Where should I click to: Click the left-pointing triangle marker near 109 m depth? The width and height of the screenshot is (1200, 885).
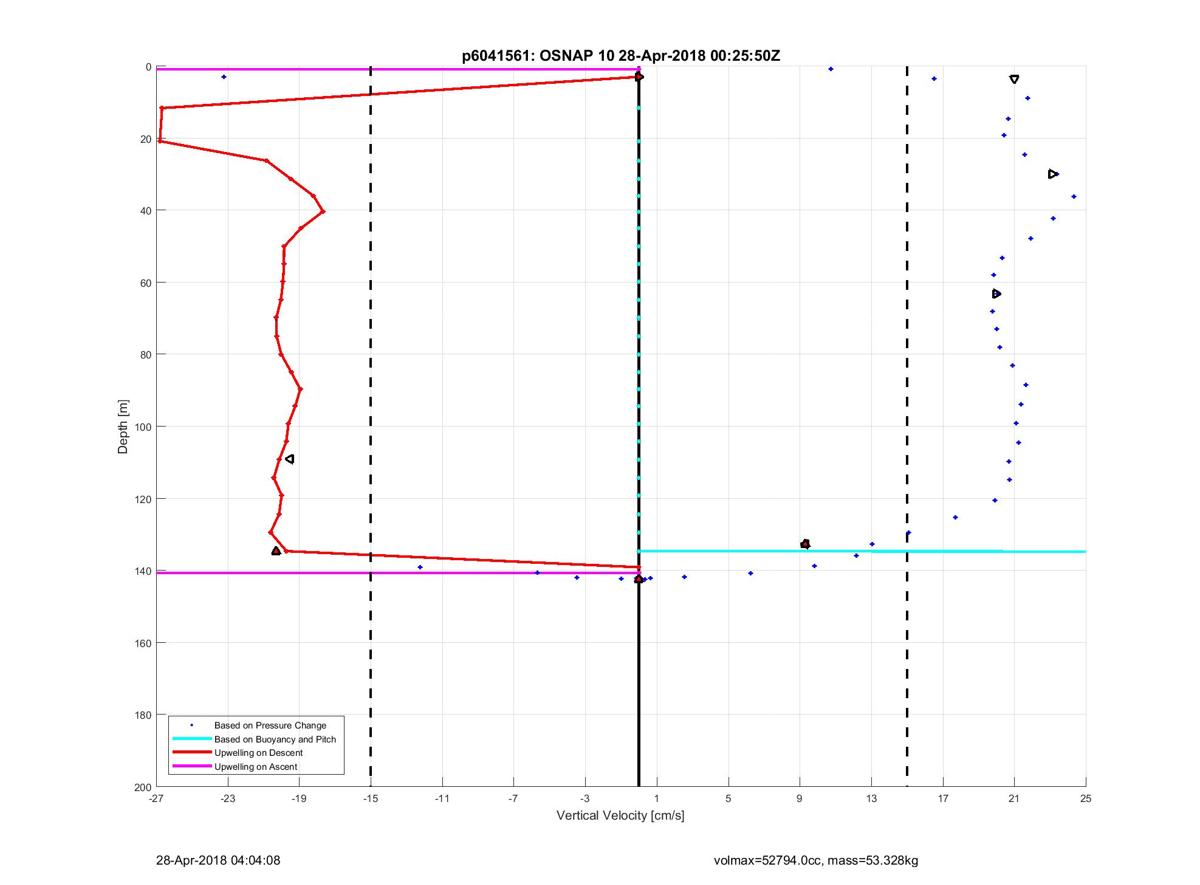289,459
